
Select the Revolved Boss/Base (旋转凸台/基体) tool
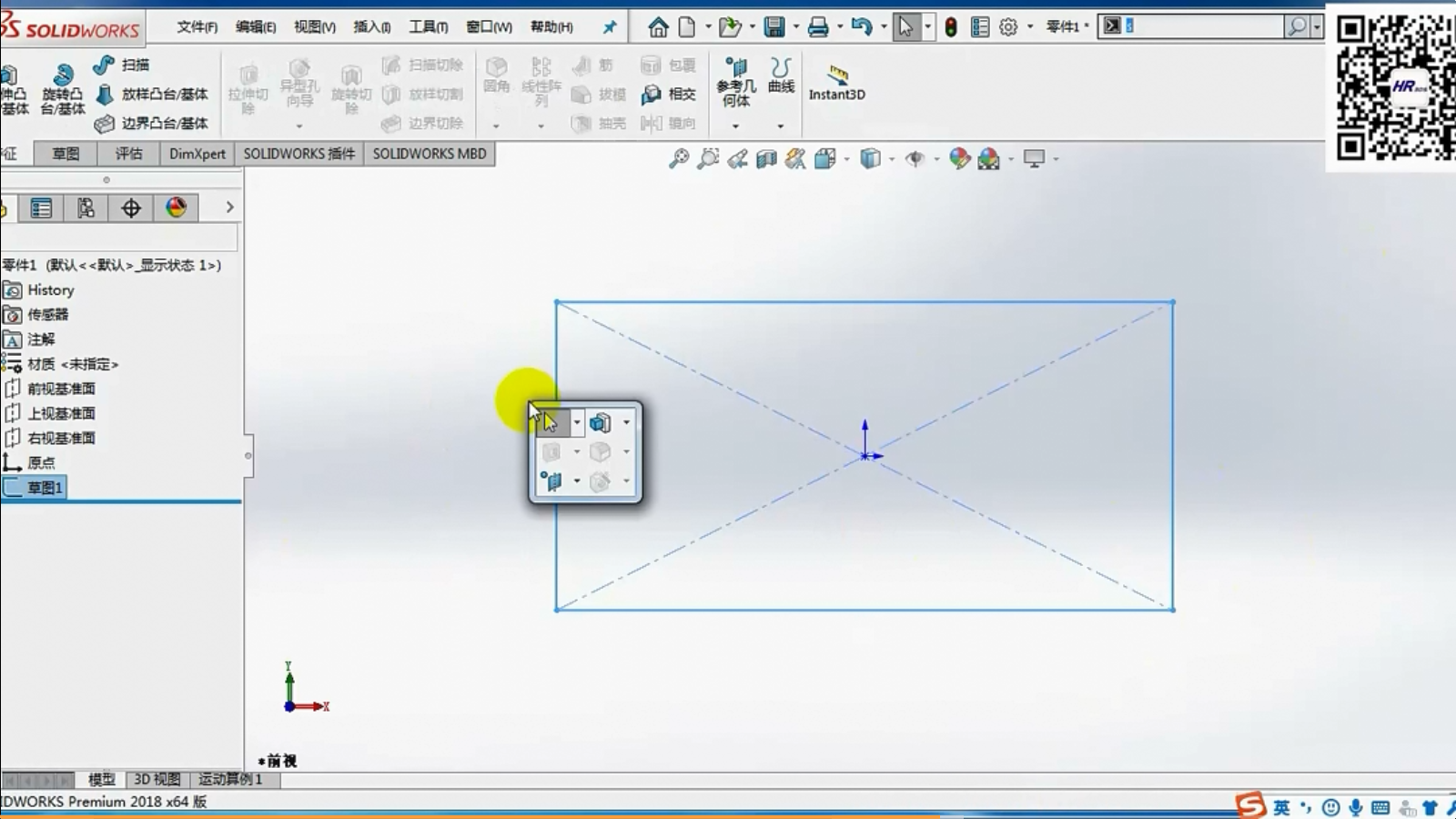[x=62, y=88]
